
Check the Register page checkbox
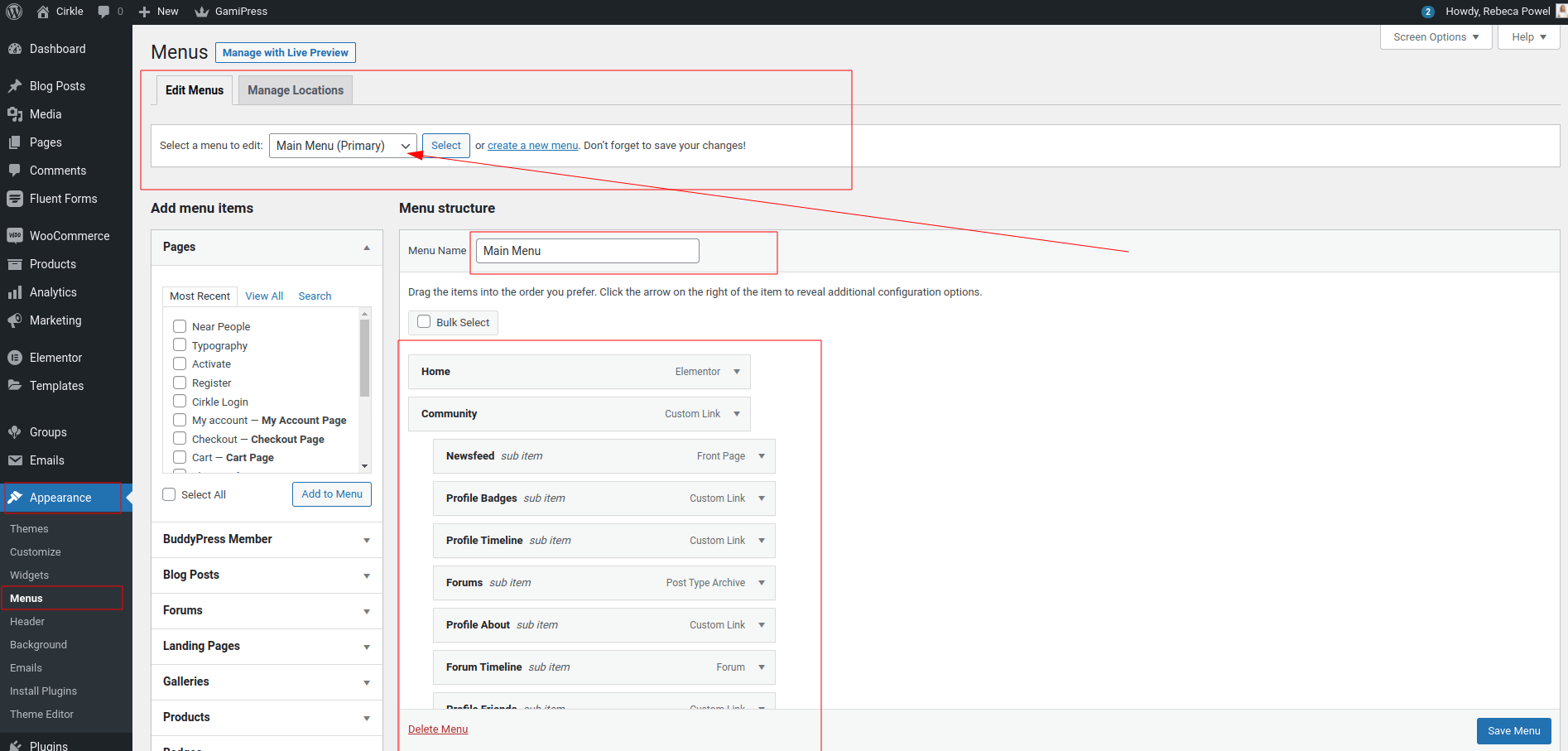point(180,383)
